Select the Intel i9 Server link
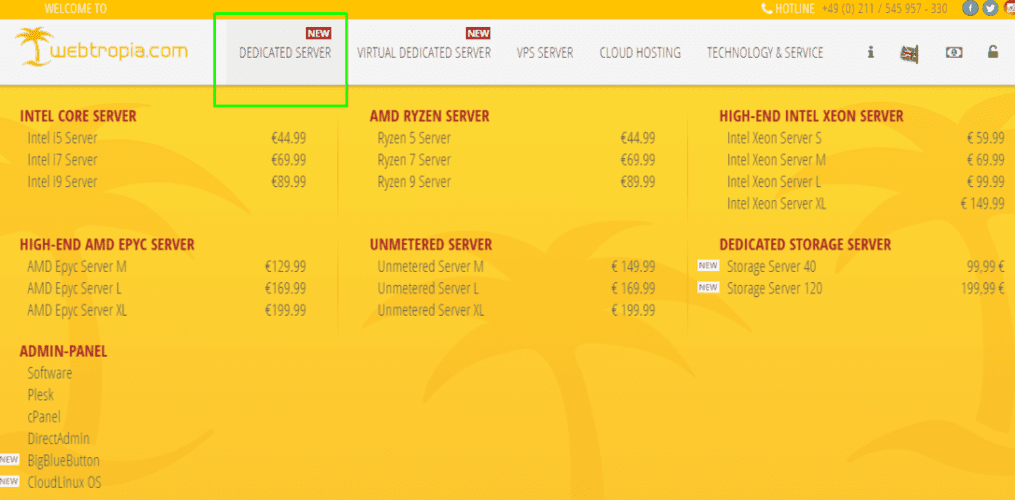 point(62,182)
